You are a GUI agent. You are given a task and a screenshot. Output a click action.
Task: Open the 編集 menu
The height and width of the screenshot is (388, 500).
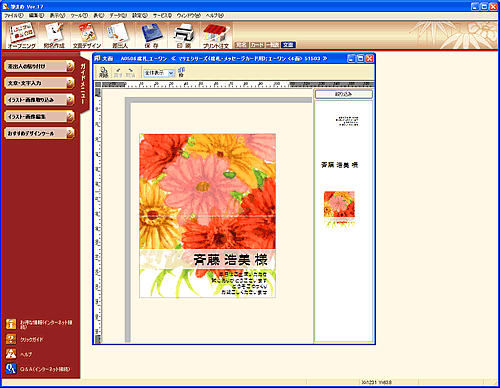[x=36, y=15]
